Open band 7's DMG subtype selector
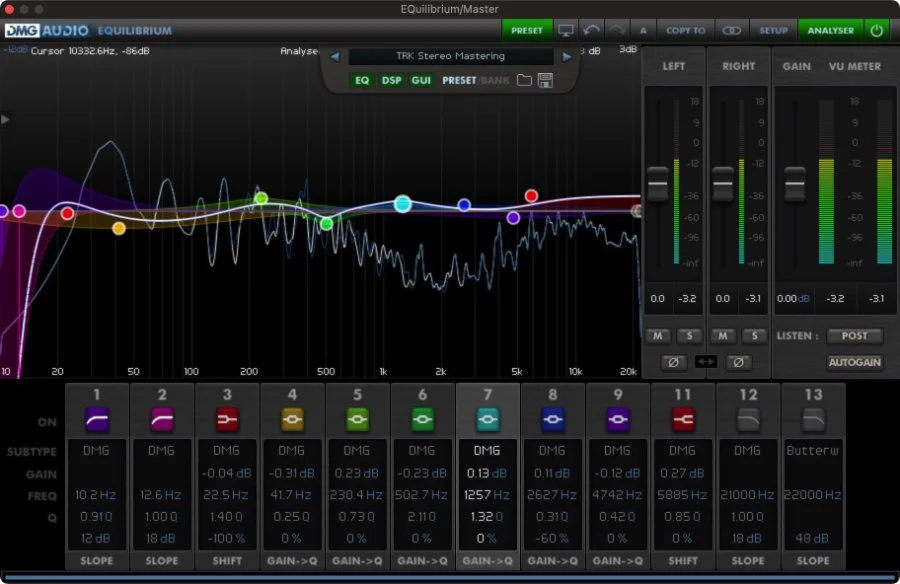 (486, 450)
